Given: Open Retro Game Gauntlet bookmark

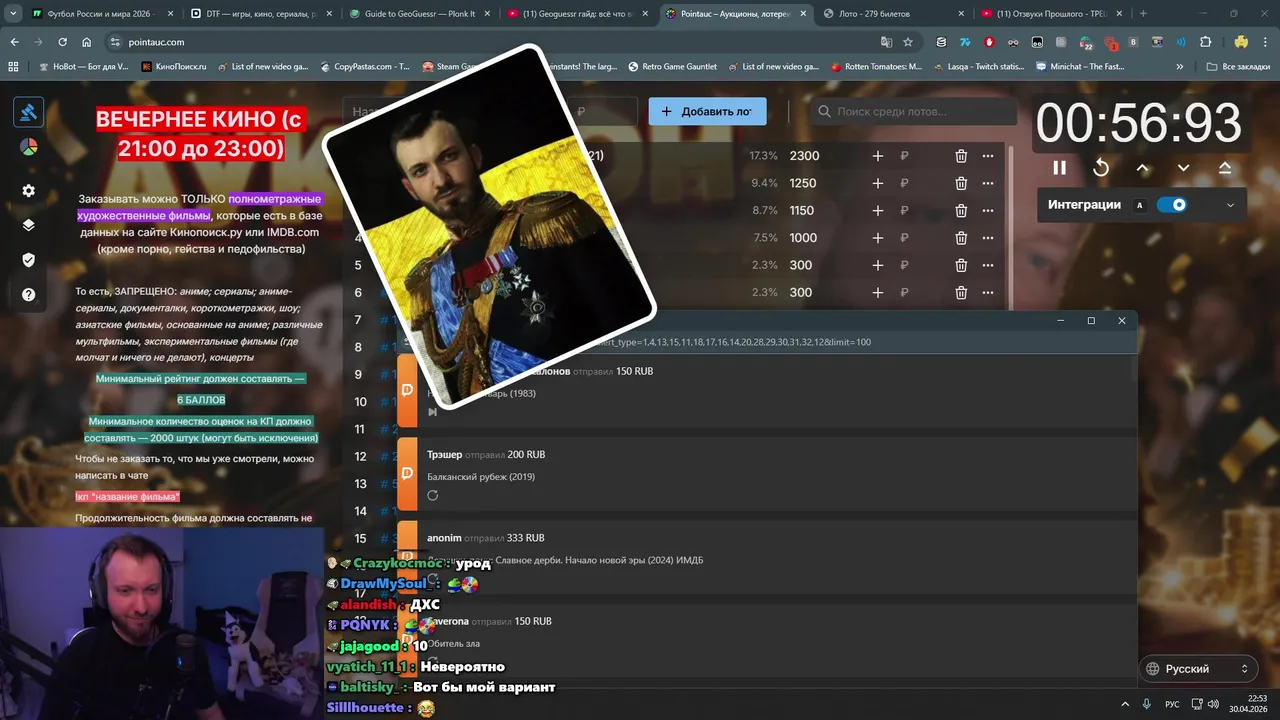Looking at the screenshot, I should point(672,67).
